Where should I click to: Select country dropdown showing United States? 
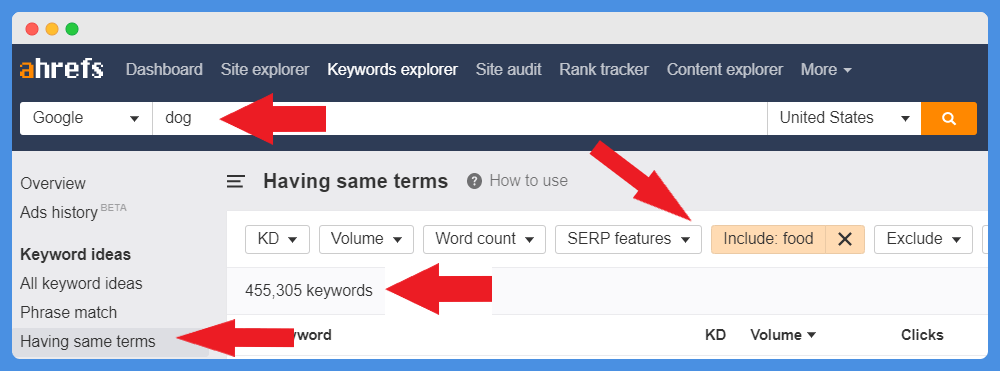(844, 118)
